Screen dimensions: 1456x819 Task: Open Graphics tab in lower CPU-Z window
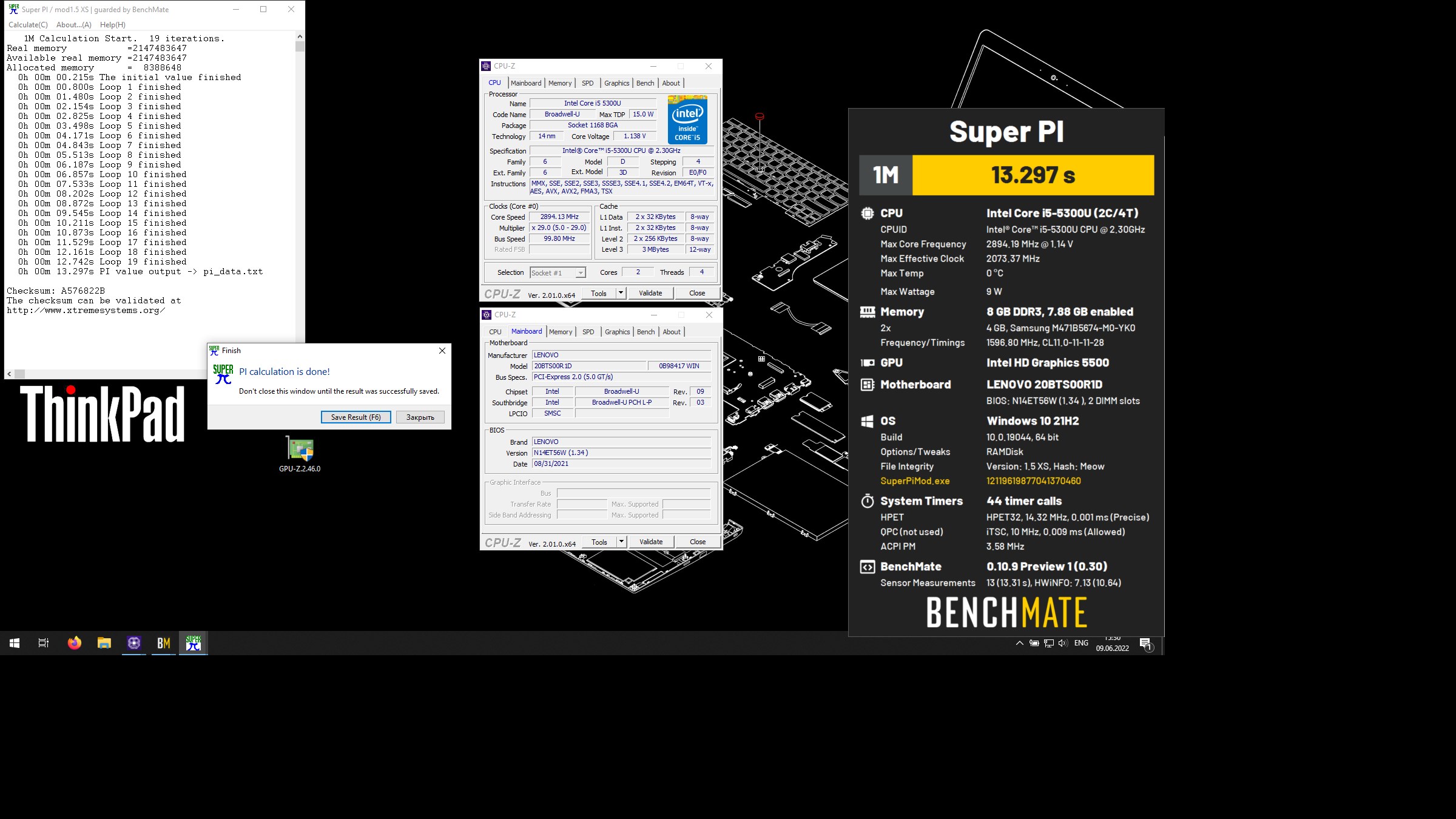pyautogui.click(x=618, y=332)
